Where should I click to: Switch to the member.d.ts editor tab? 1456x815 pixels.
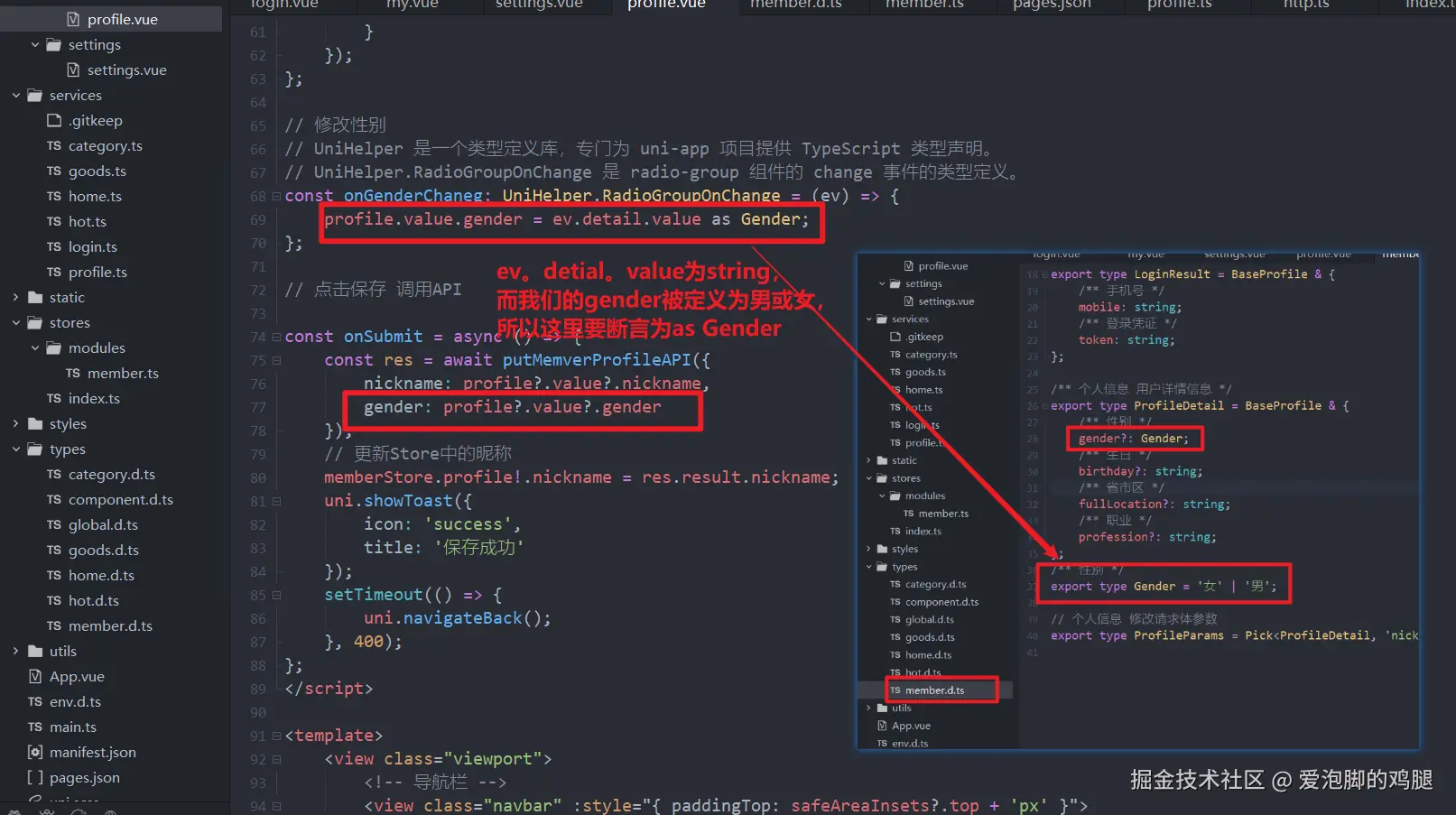(x=796, y=5)
